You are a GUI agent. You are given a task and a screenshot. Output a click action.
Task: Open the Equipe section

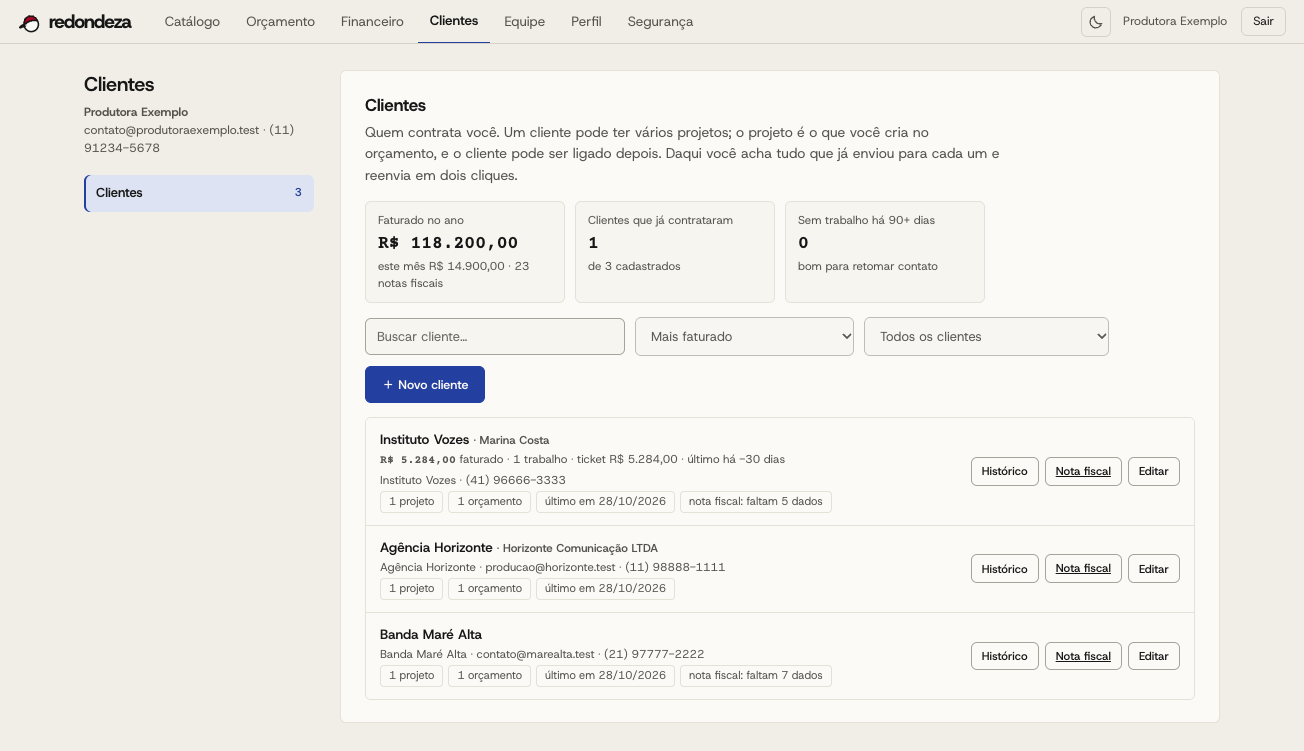click(525, 21)
